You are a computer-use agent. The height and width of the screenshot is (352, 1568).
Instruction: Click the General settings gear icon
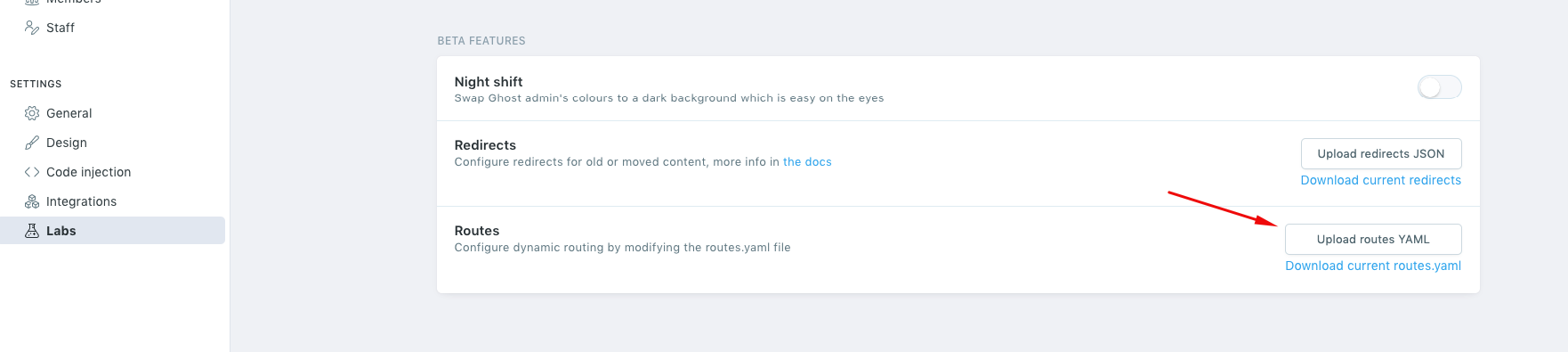pyautogui.click(x=32, y=113)
